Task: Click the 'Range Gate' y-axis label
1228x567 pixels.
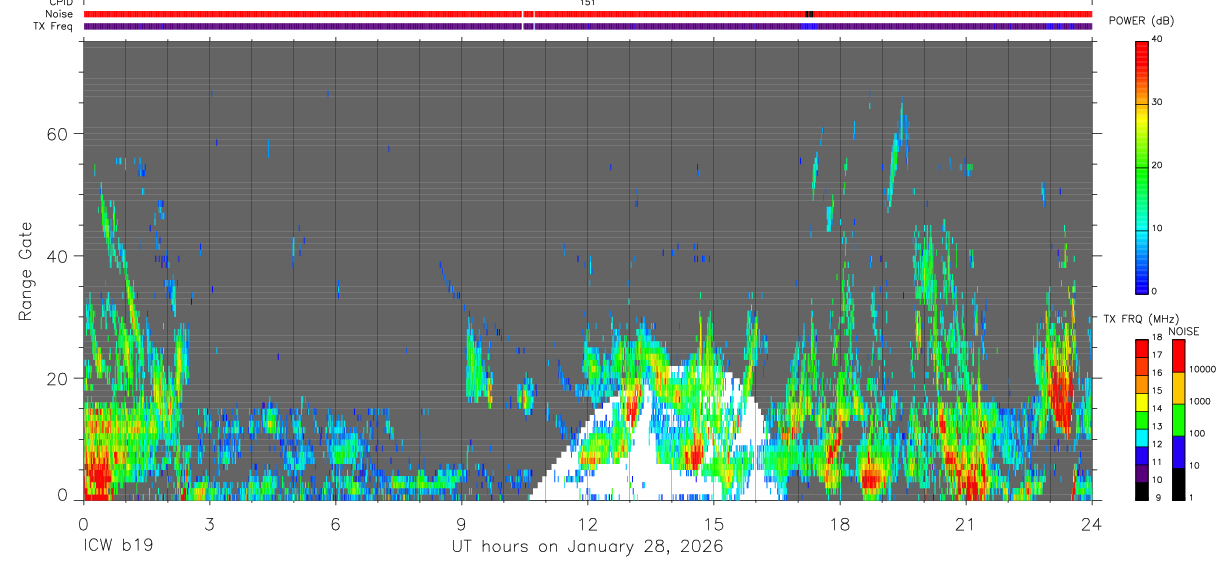Action: tap(25, 271)
